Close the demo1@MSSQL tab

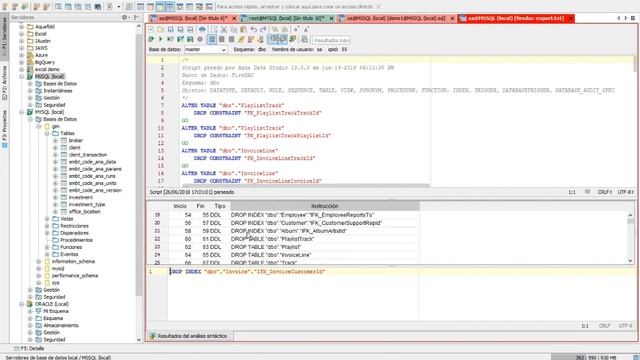(x=452, y=18)
